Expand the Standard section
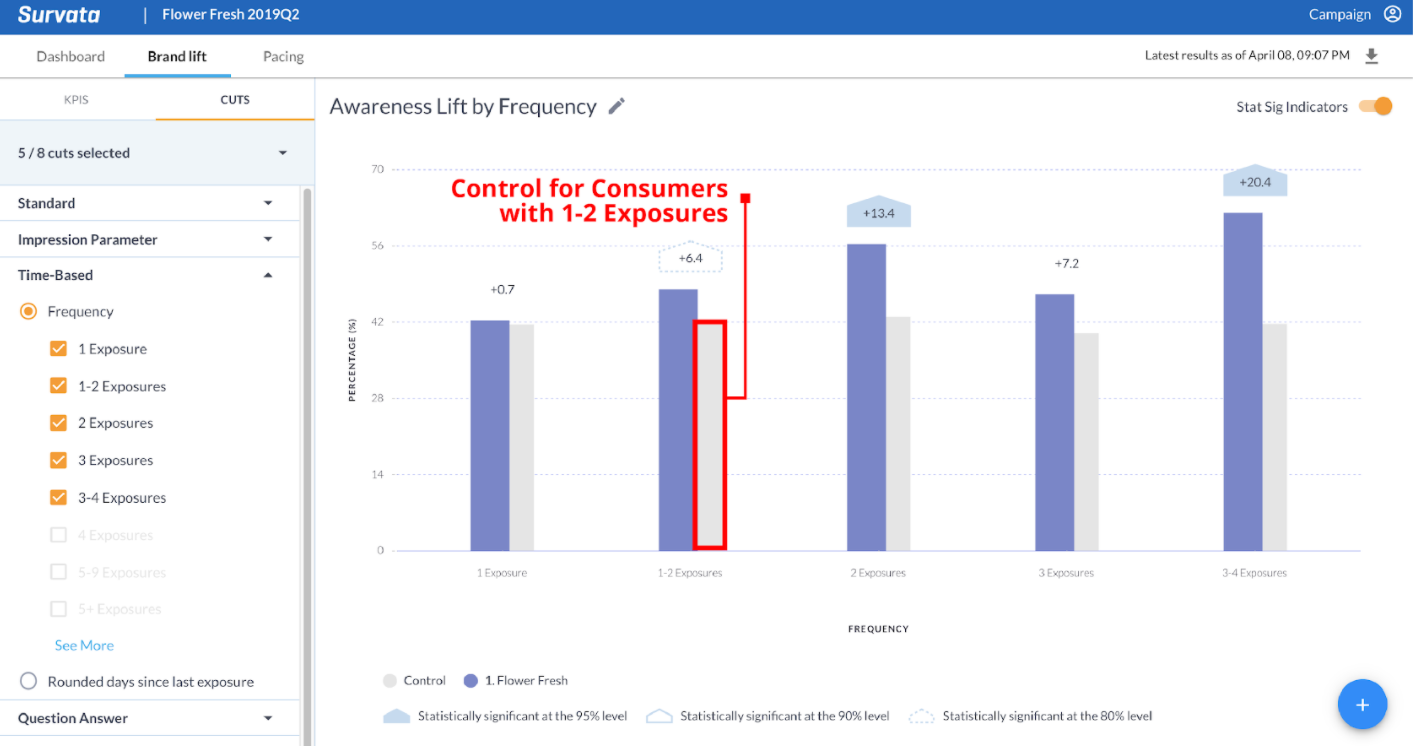 [x=150, y=203]
